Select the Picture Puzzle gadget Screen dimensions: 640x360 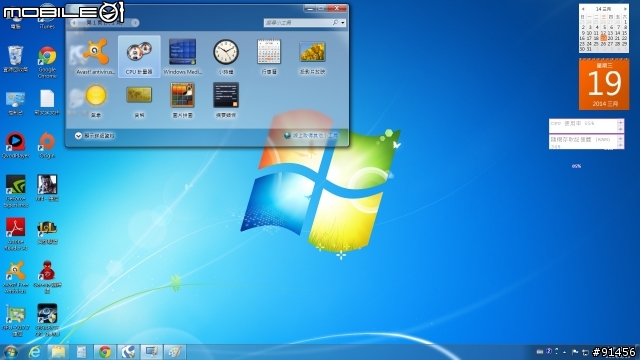click(x=182, y=100)
